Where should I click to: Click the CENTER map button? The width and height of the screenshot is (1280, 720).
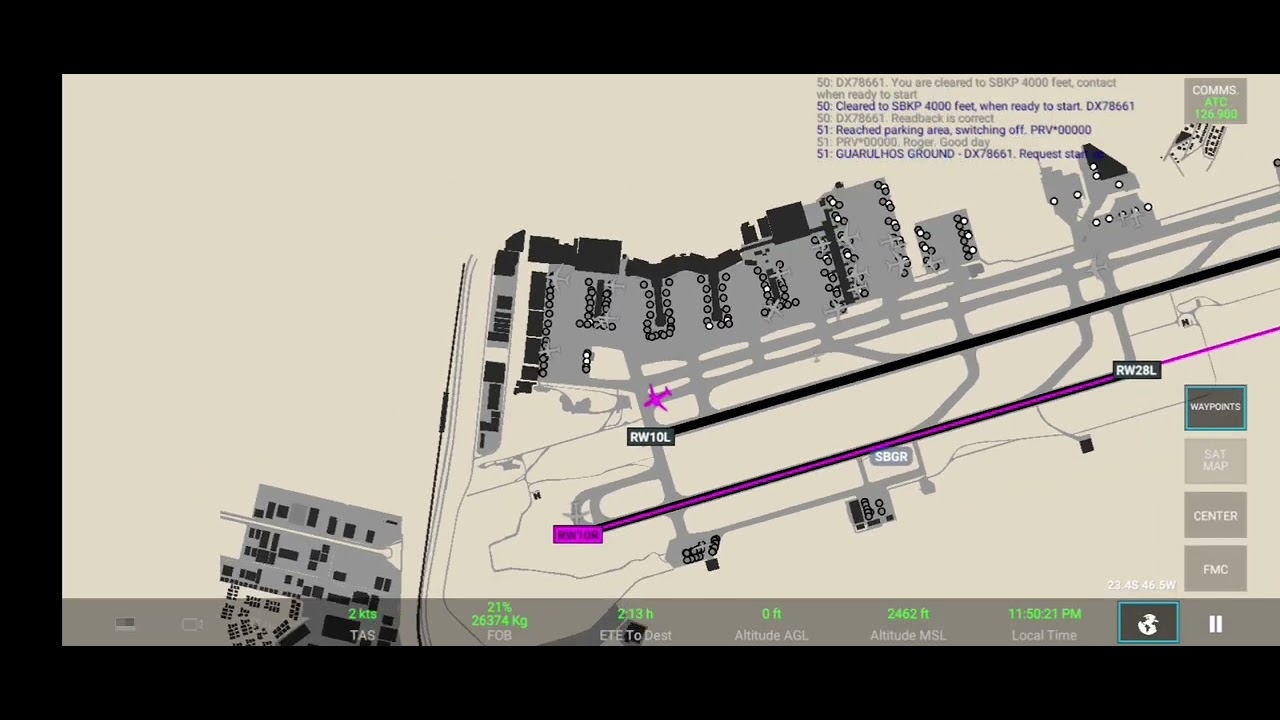(x=1215, y=516)
